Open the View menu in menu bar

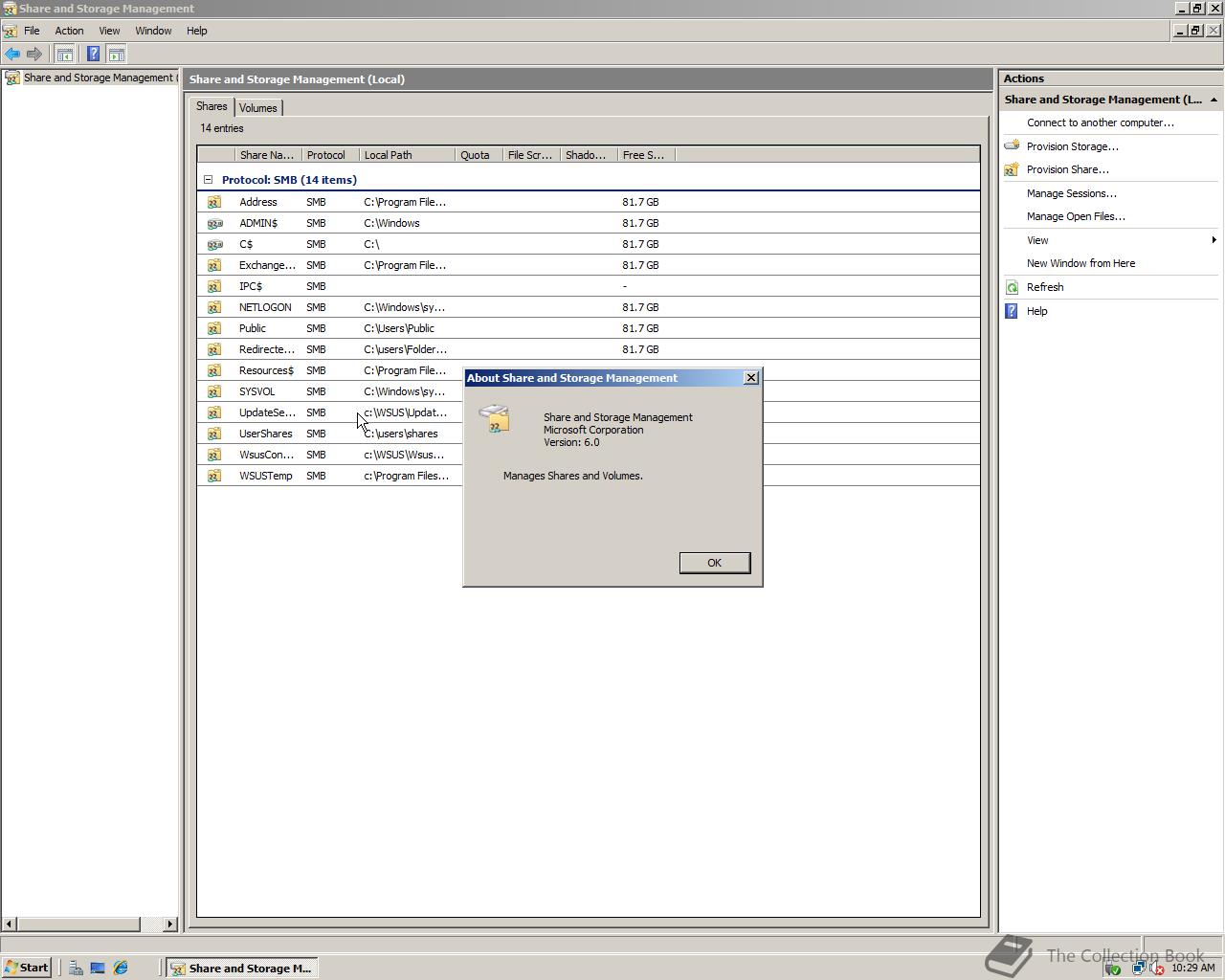pos(109,31)
